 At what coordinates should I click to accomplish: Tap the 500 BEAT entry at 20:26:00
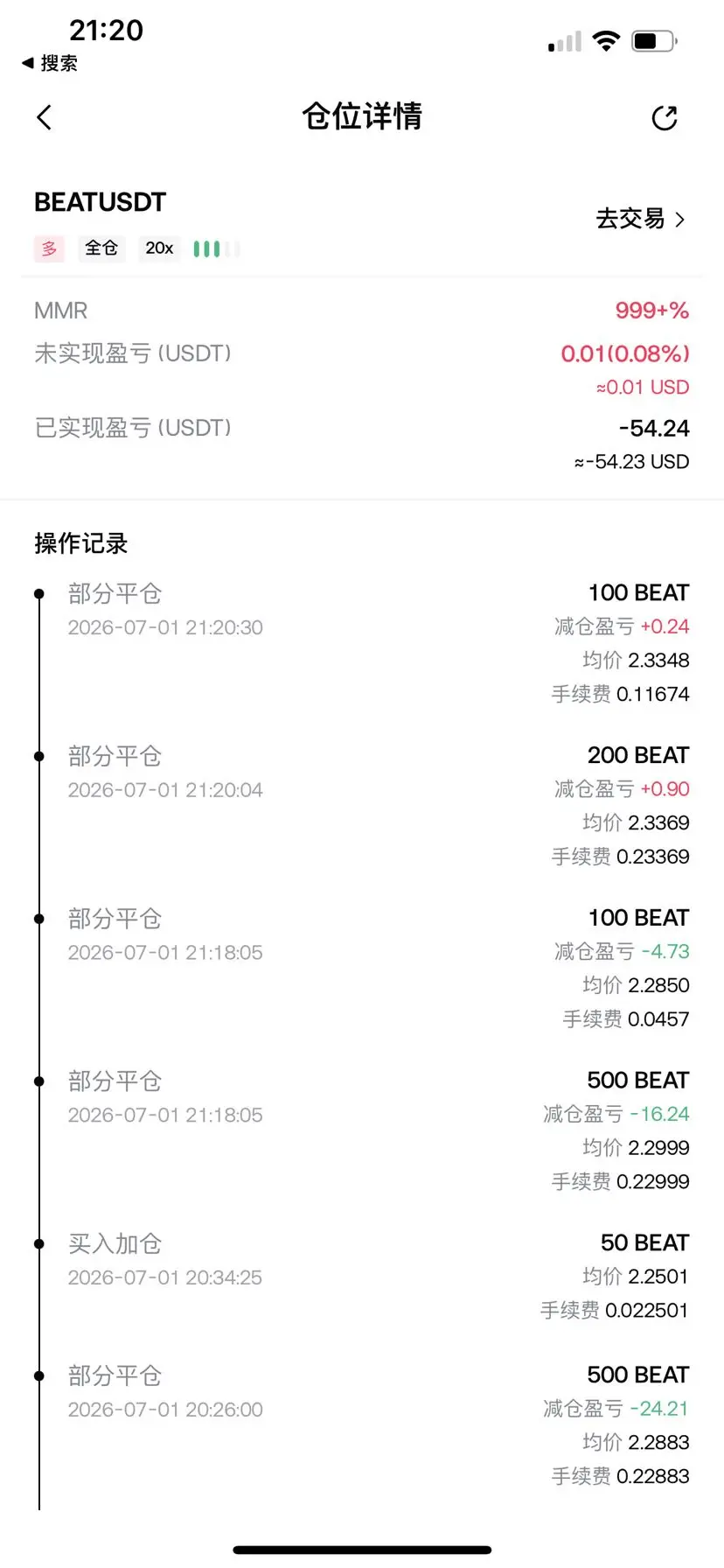click(638, 1375)
